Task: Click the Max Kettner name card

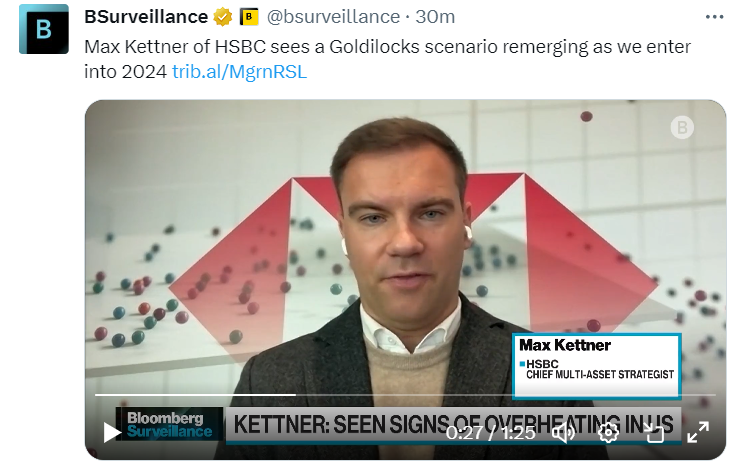Action: pos(597,360)
